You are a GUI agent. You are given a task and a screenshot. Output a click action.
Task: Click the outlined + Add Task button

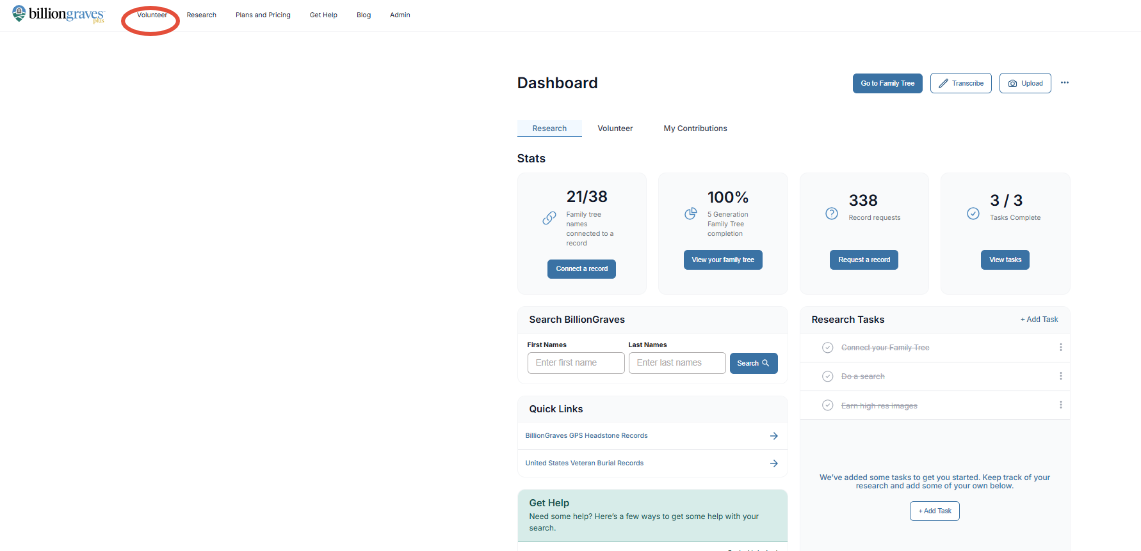coord(934,511)
